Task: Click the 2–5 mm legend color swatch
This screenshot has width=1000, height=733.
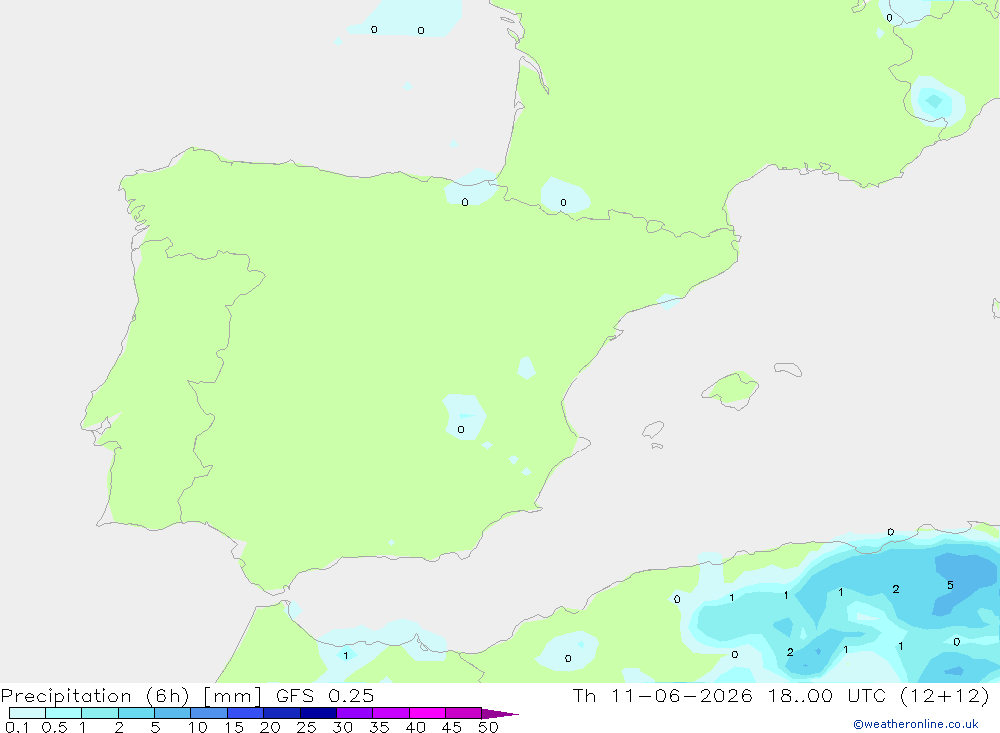Action: click(x=136, y=713)
